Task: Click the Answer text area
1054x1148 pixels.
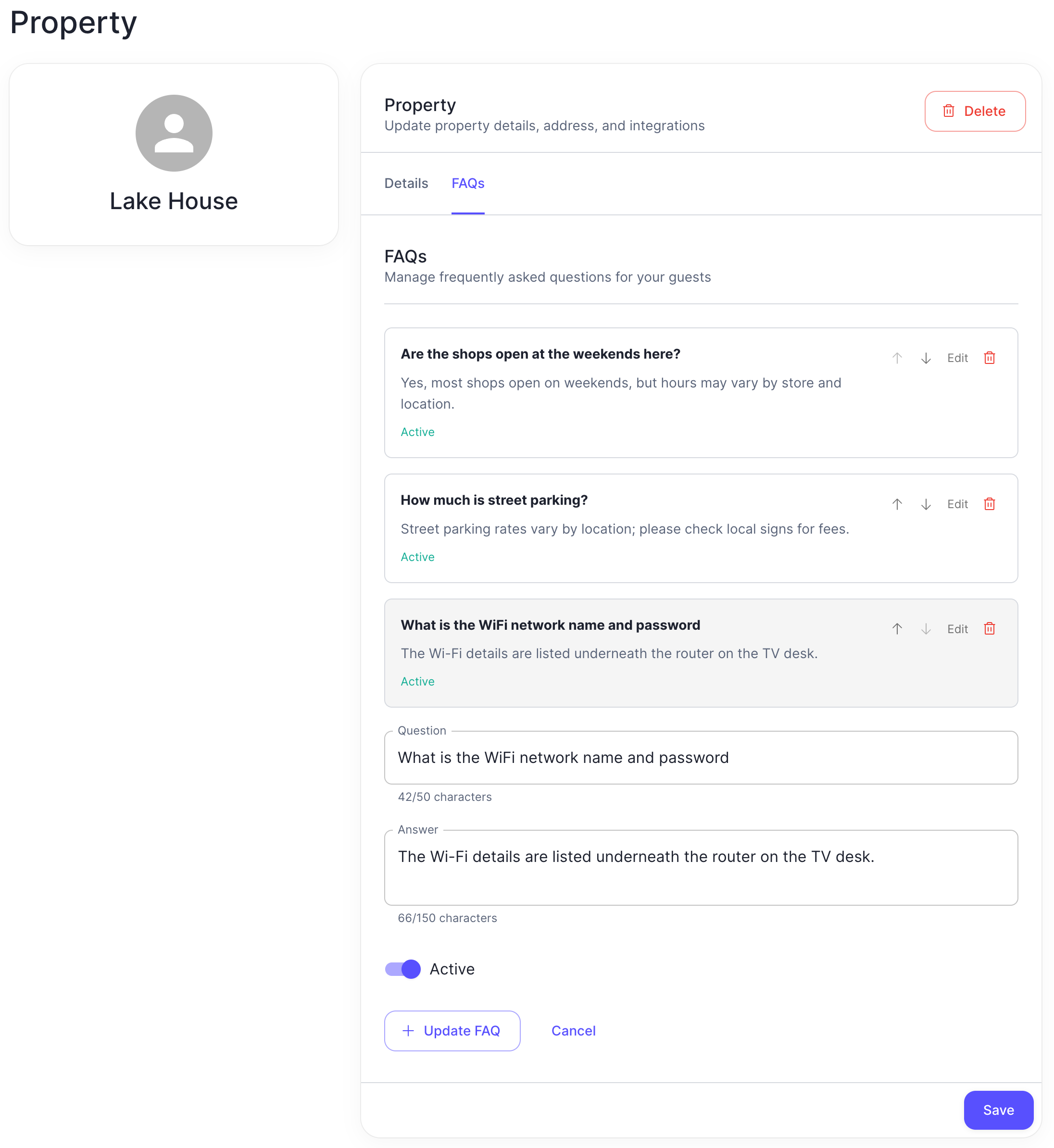Action: tap(701, 867)
